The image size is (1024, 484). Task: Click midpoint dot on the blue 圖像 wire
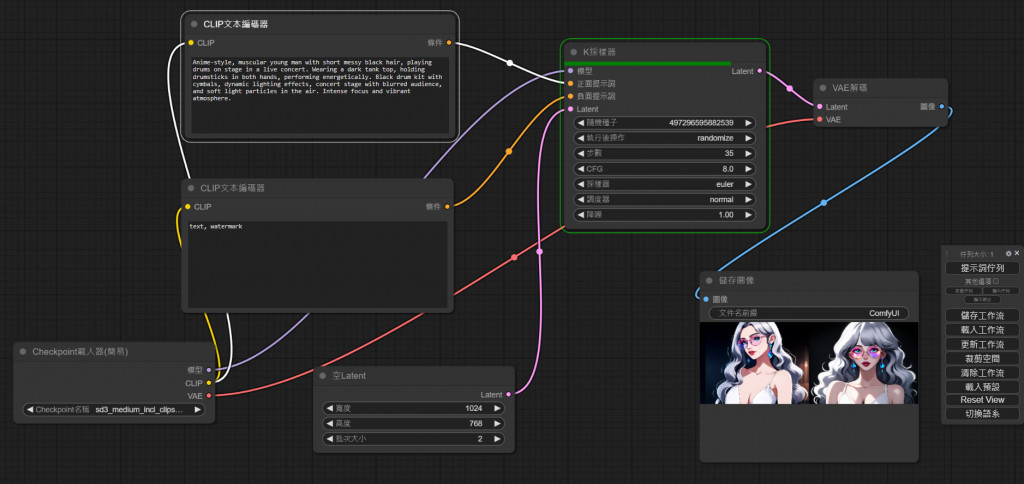824,202
